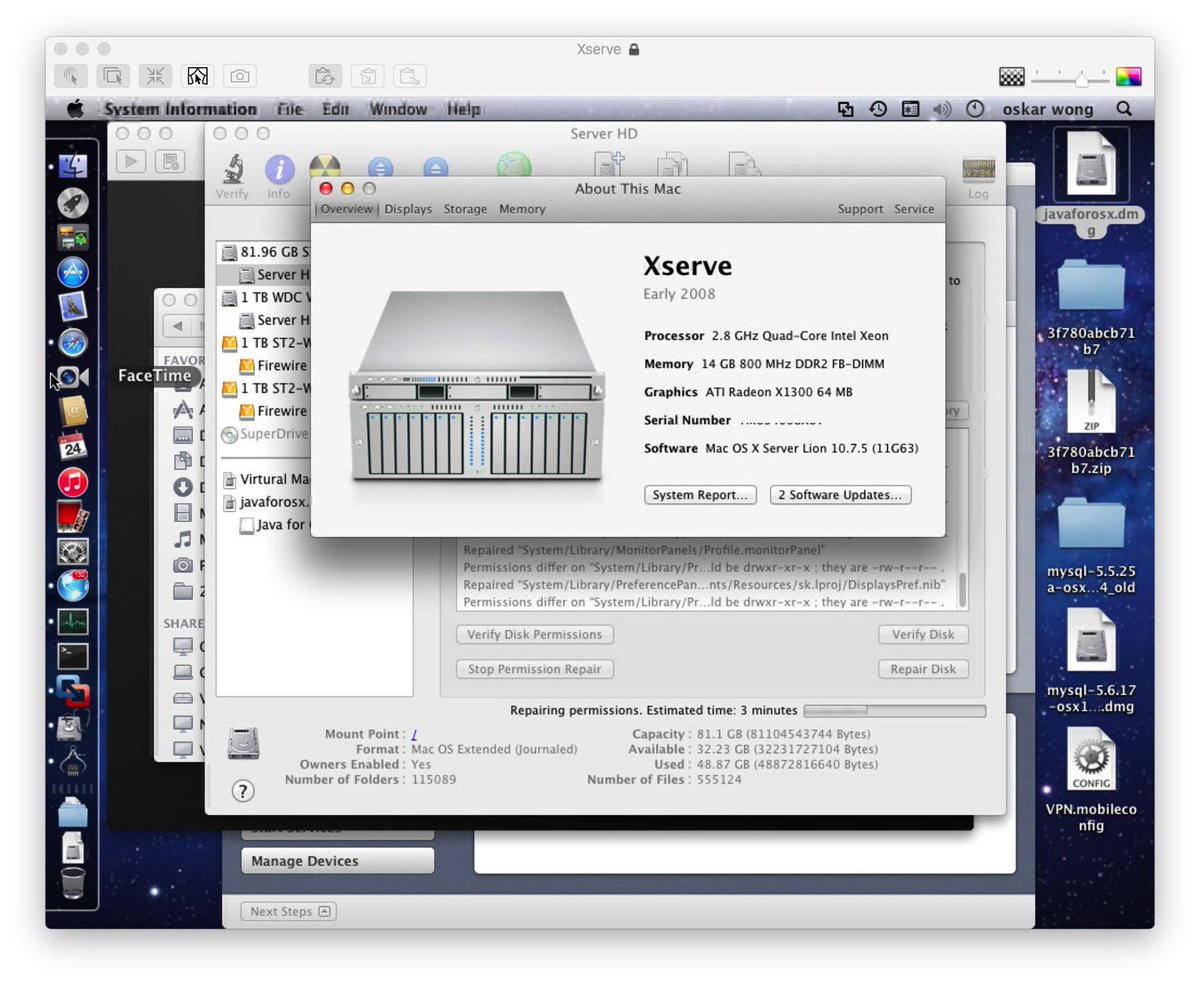1200x983 pixels.
Task: Open the Next Steps dropdown
Action: (x=289, y=911)
